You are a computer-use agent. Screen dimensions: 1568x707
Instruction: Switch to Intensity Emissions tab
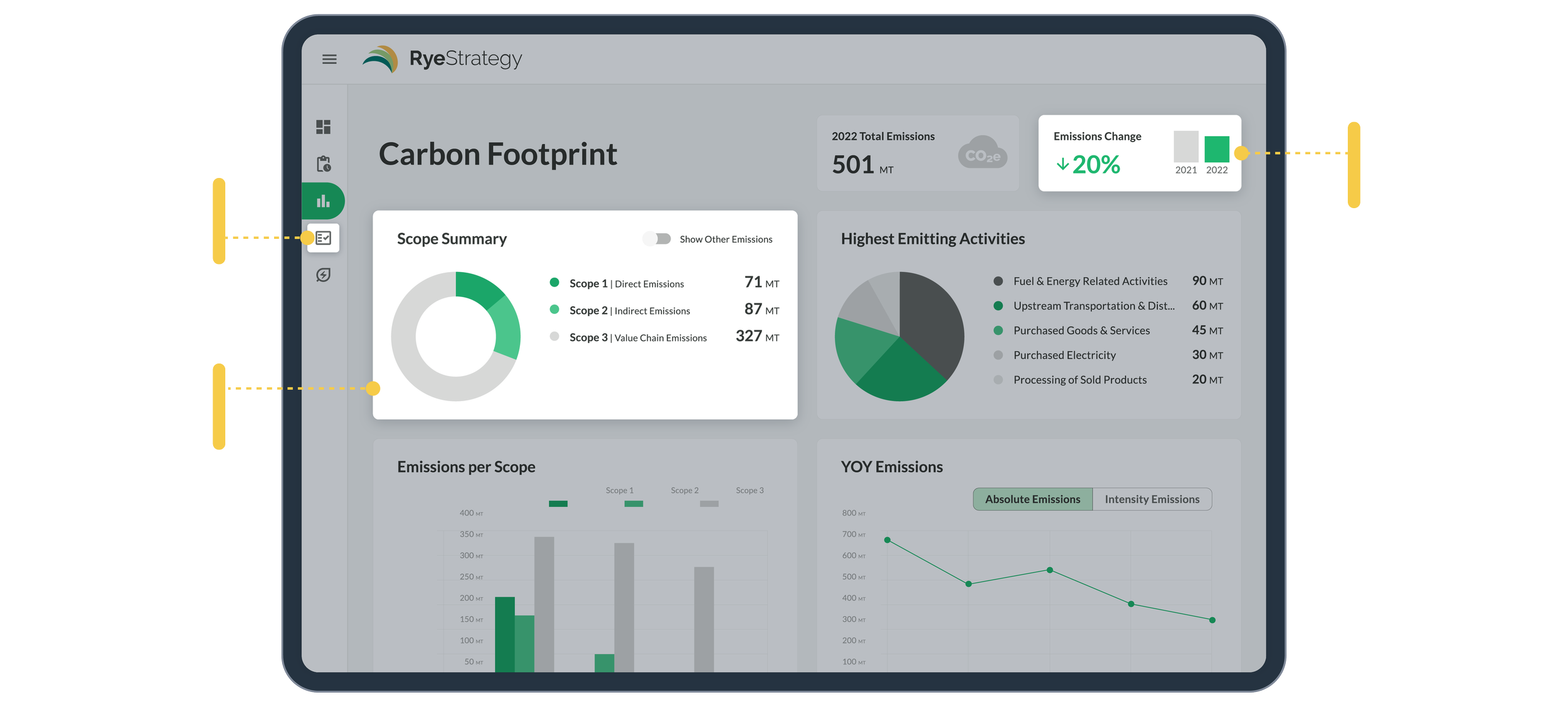point(1152,499)
